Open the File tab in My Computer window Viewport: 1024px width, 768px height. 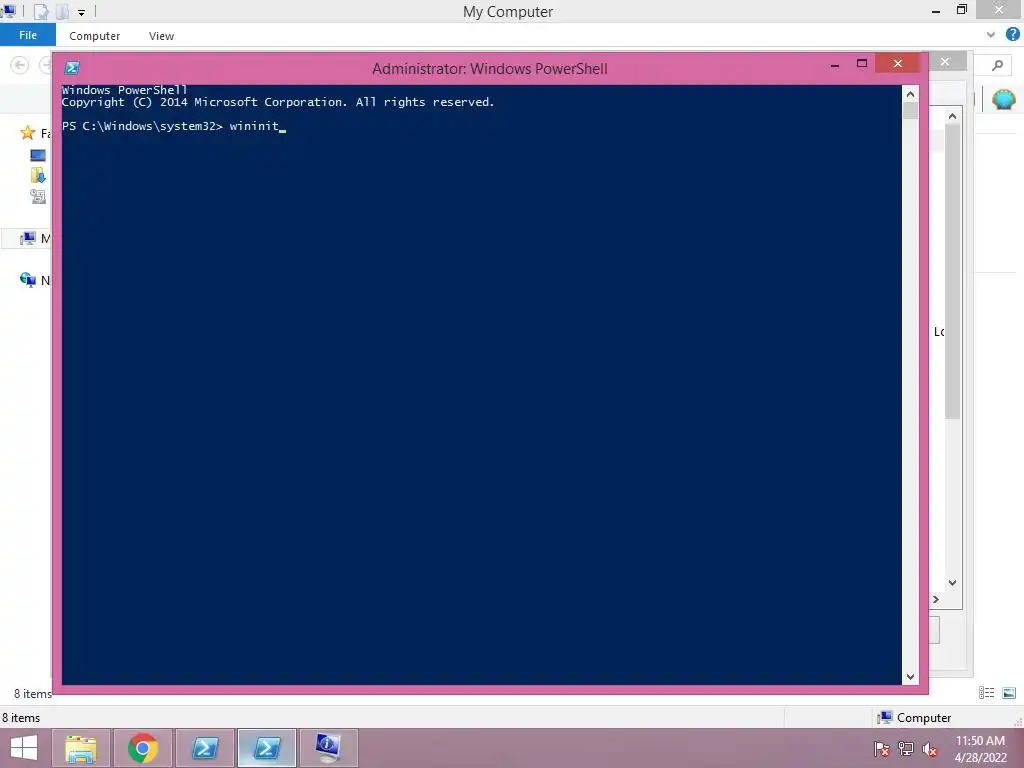click(x=27, y=35)
